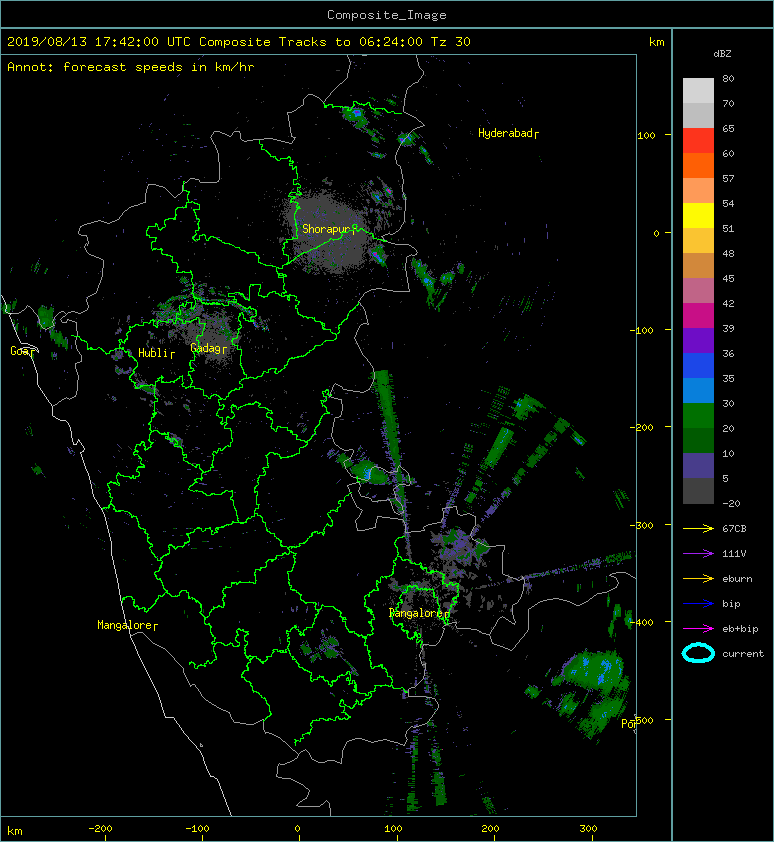This screenshot has width=774, height=842.
Task: Click the 70 value in the dBZ legend
Action: click(x=728, y=103)
